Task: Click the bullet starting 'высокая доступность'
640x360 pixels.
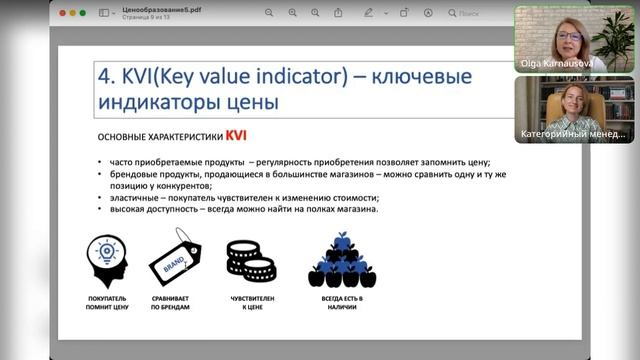Action: [244, 209]
